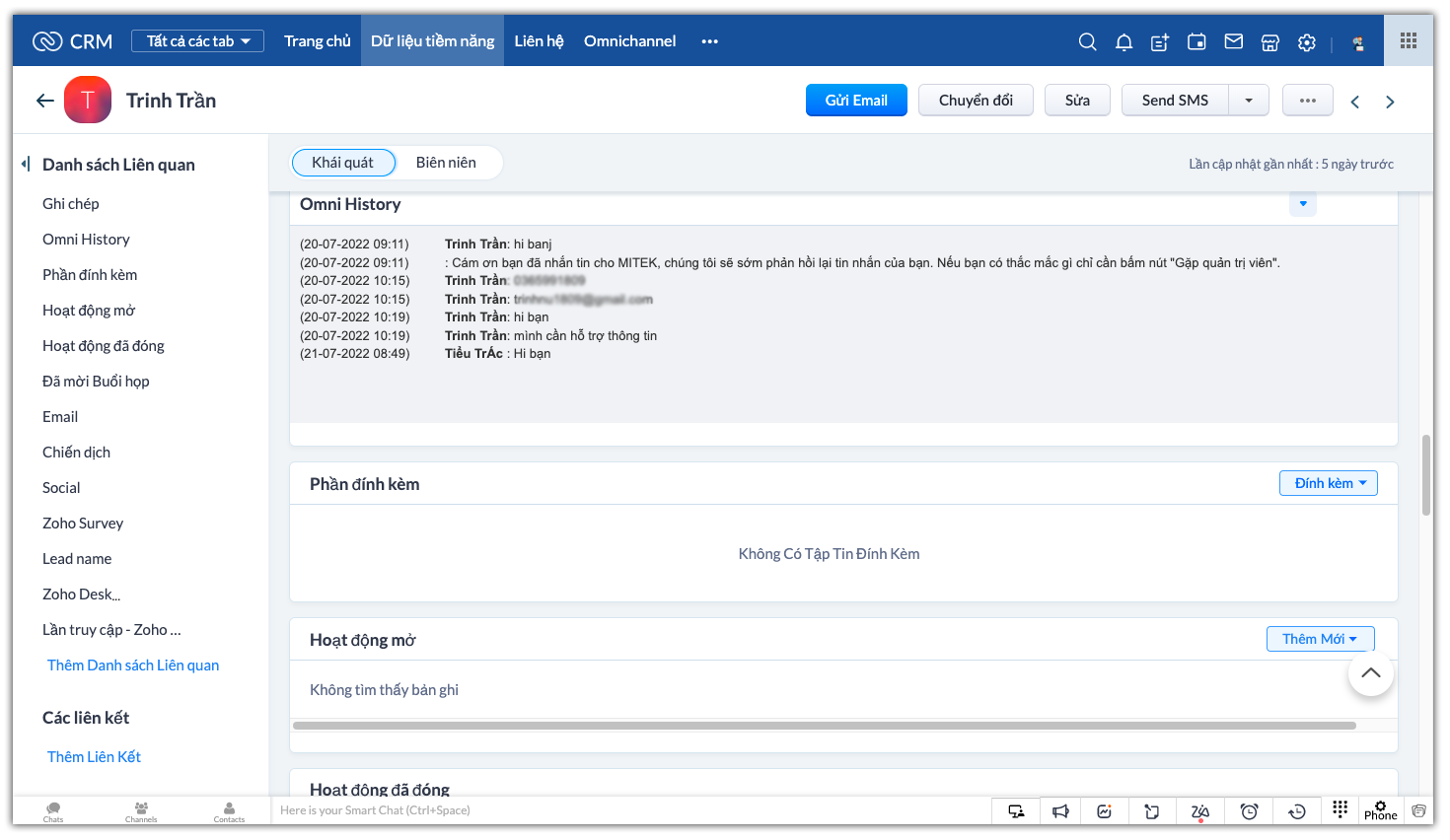1450x840 pixels.
Task: Switch to Biên niên view
Action: [x=446, y=163]
